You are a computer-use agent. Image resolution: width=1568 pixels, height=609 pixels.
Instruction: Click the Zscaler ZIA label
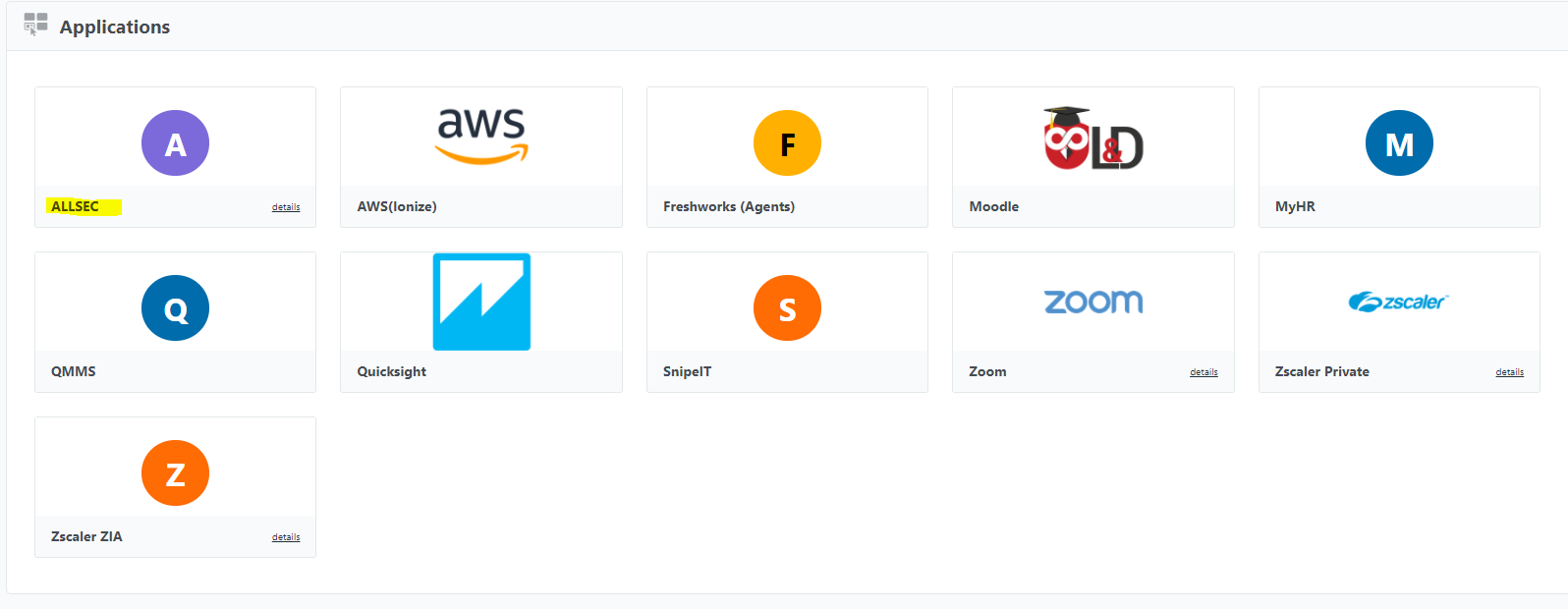[86, 536]
